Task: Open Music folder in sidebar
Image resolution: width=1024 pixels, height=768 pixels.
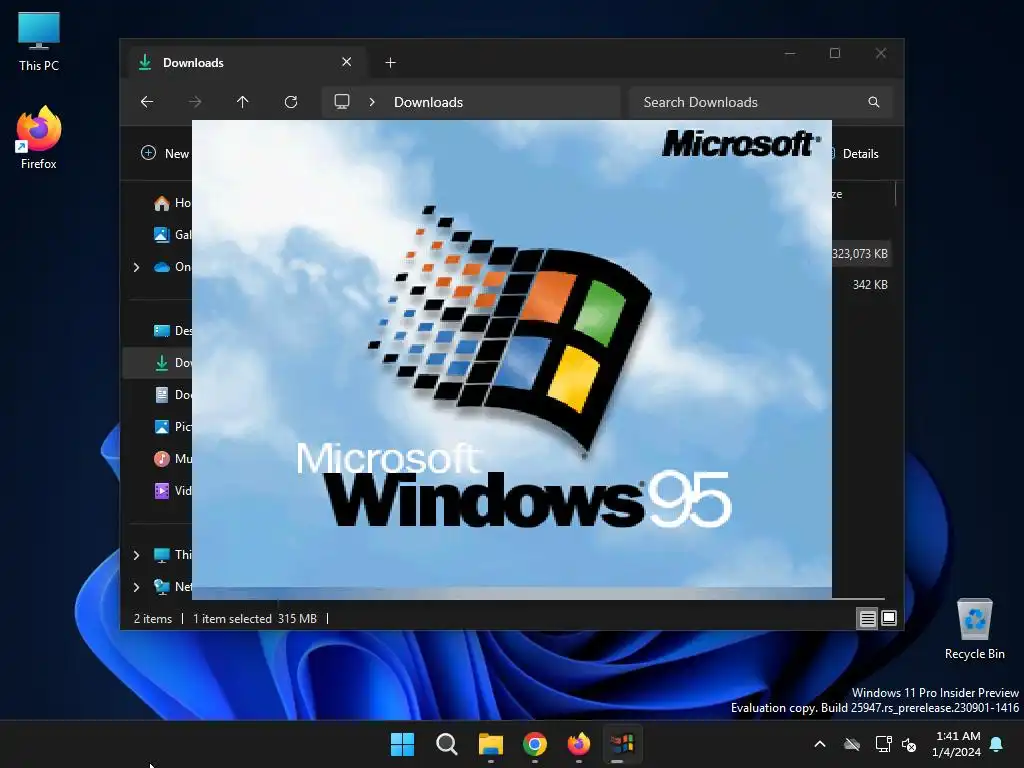Action: pos(172,458)
